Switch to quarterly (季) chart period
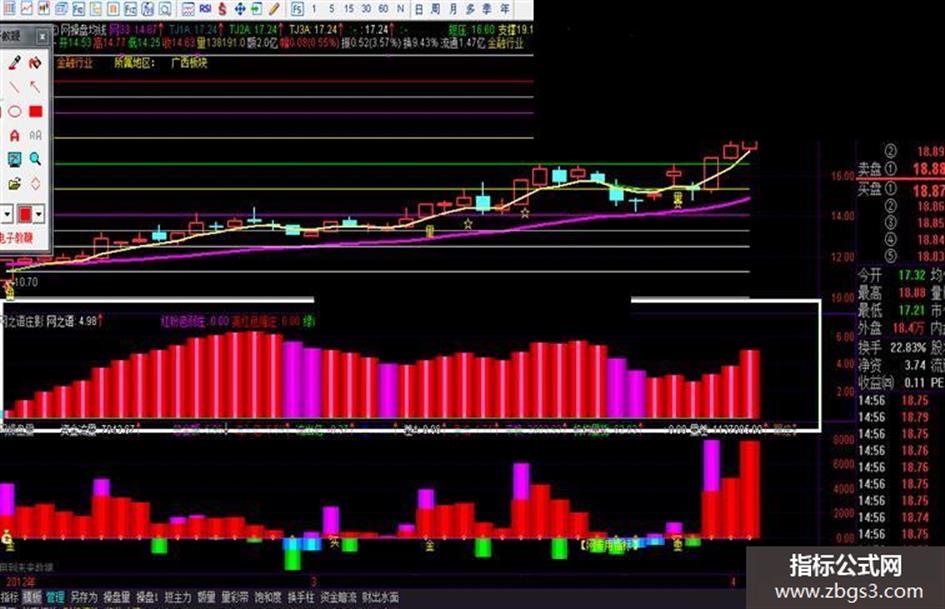Viewport: 945px width, 609px height. click(487, 8)
